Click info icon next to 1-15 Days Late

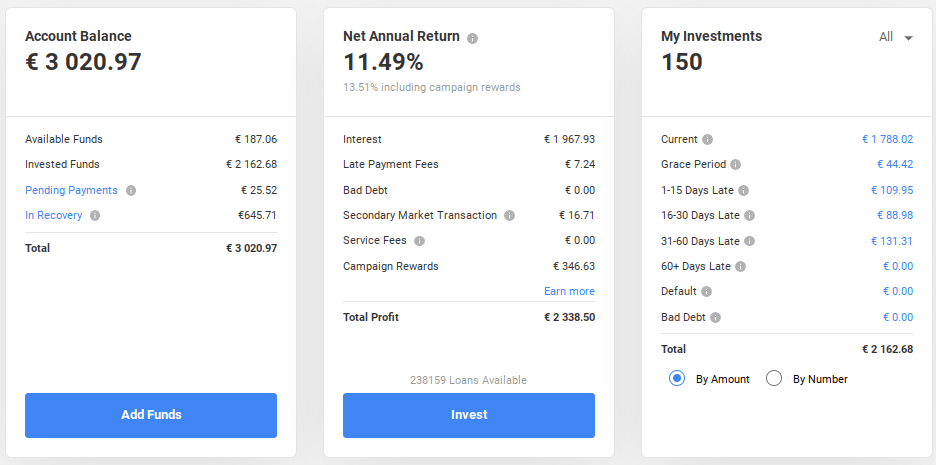pos(743,190)
